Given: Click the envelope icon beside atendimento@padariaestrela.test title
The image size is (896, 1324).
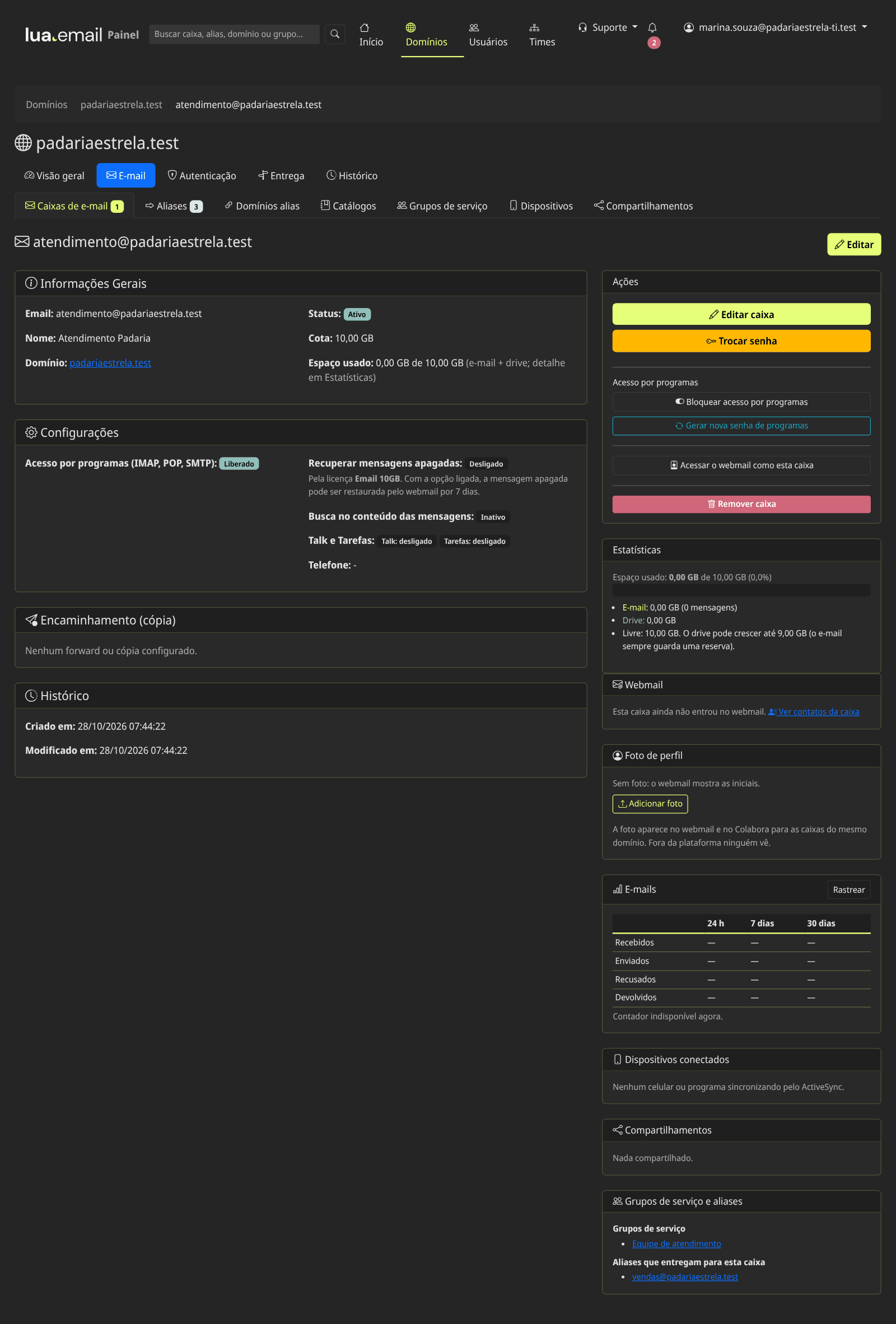Looking at the screenshot, I should [x=22, y=241].
